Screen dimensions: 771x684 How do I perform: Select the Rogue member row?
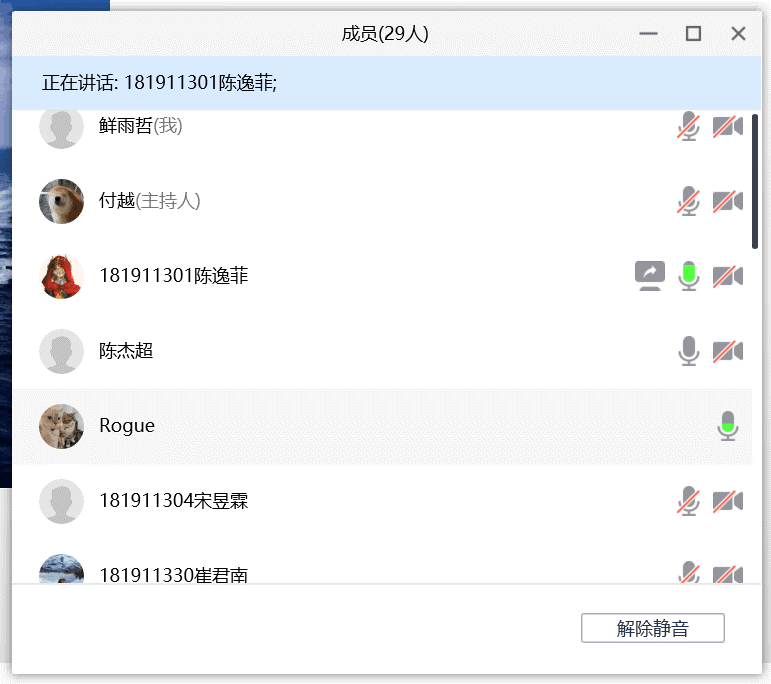[x=400, y=426]
